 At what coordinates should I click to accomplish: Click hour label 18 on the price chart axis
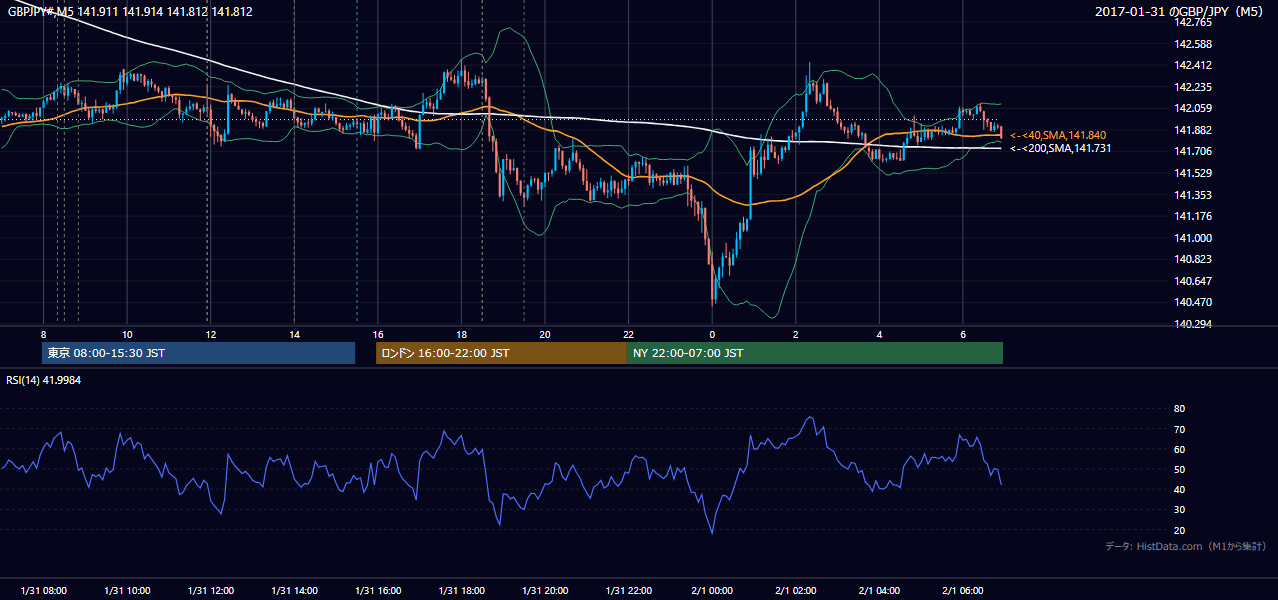(x=461, y=334)
